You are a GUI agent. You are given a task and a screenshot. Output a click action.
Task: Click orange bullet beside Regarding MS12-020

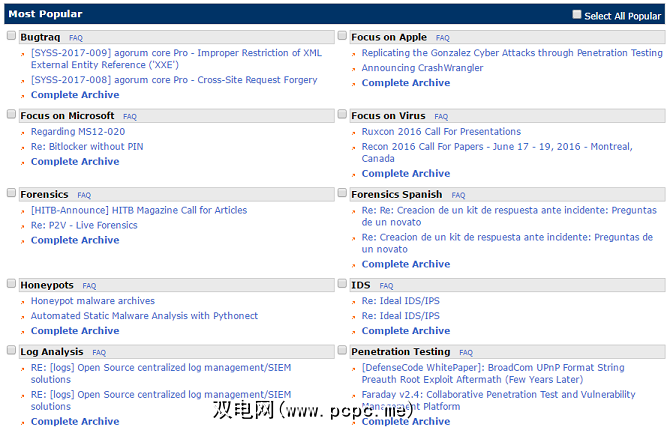23,133
